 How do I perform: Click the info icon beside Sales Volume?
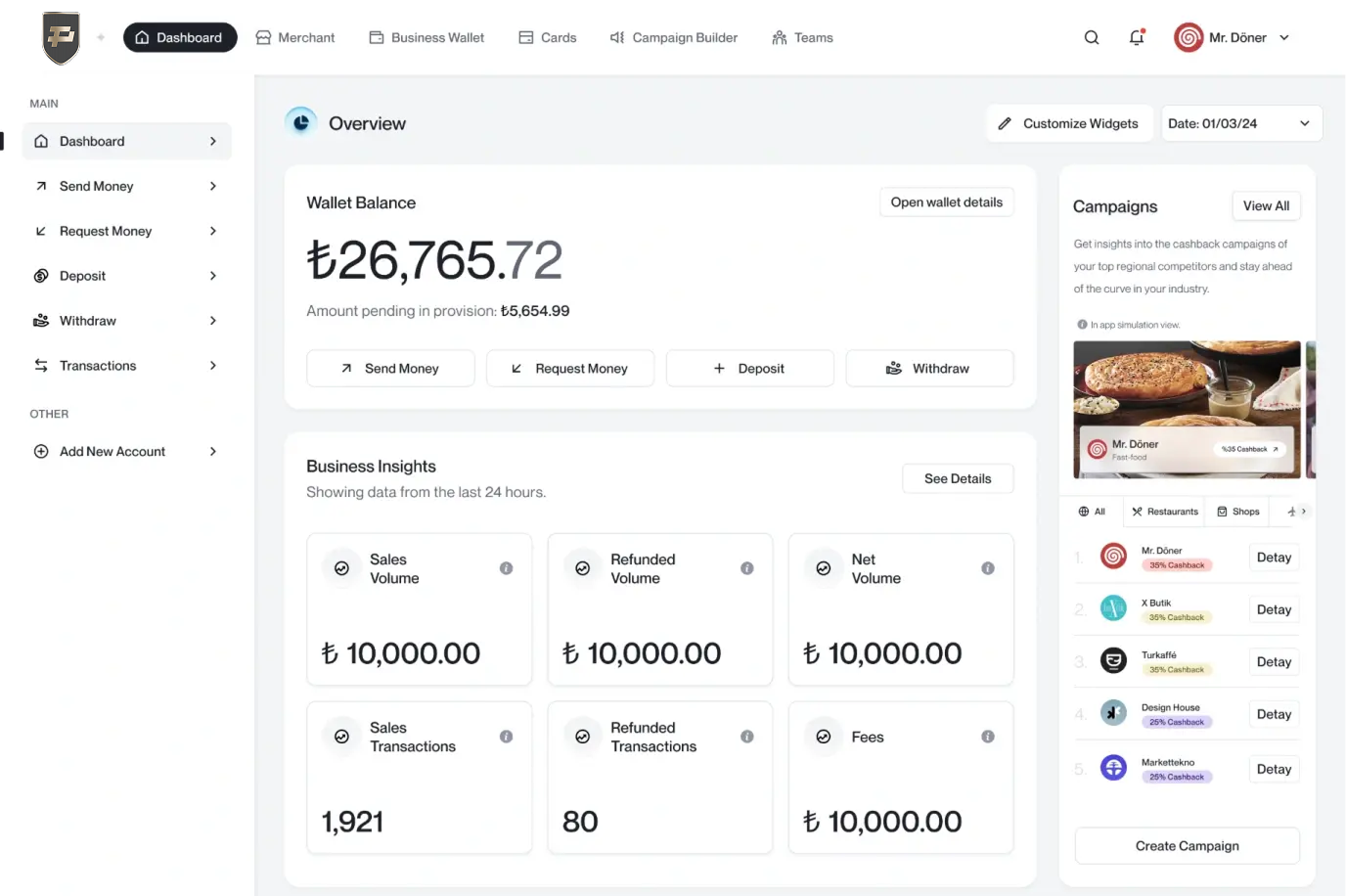[x=506, y=568]
